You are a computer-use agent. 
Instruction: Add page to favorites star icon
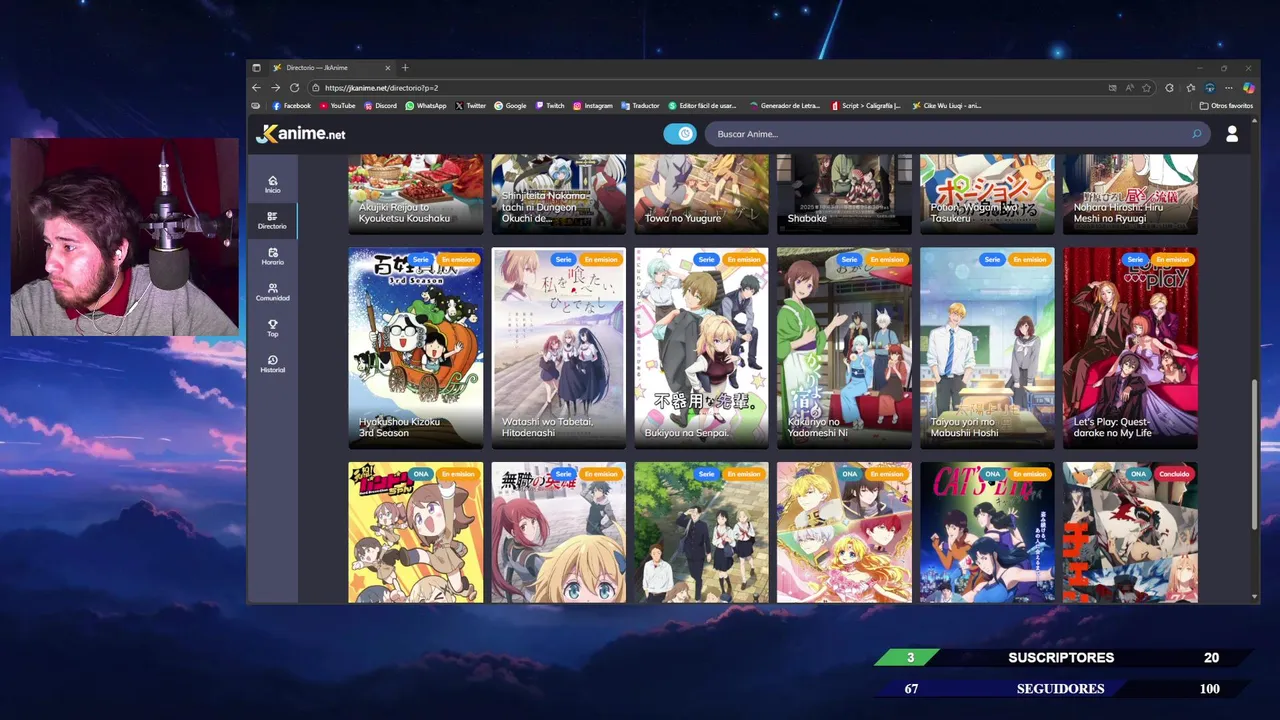1147,88
